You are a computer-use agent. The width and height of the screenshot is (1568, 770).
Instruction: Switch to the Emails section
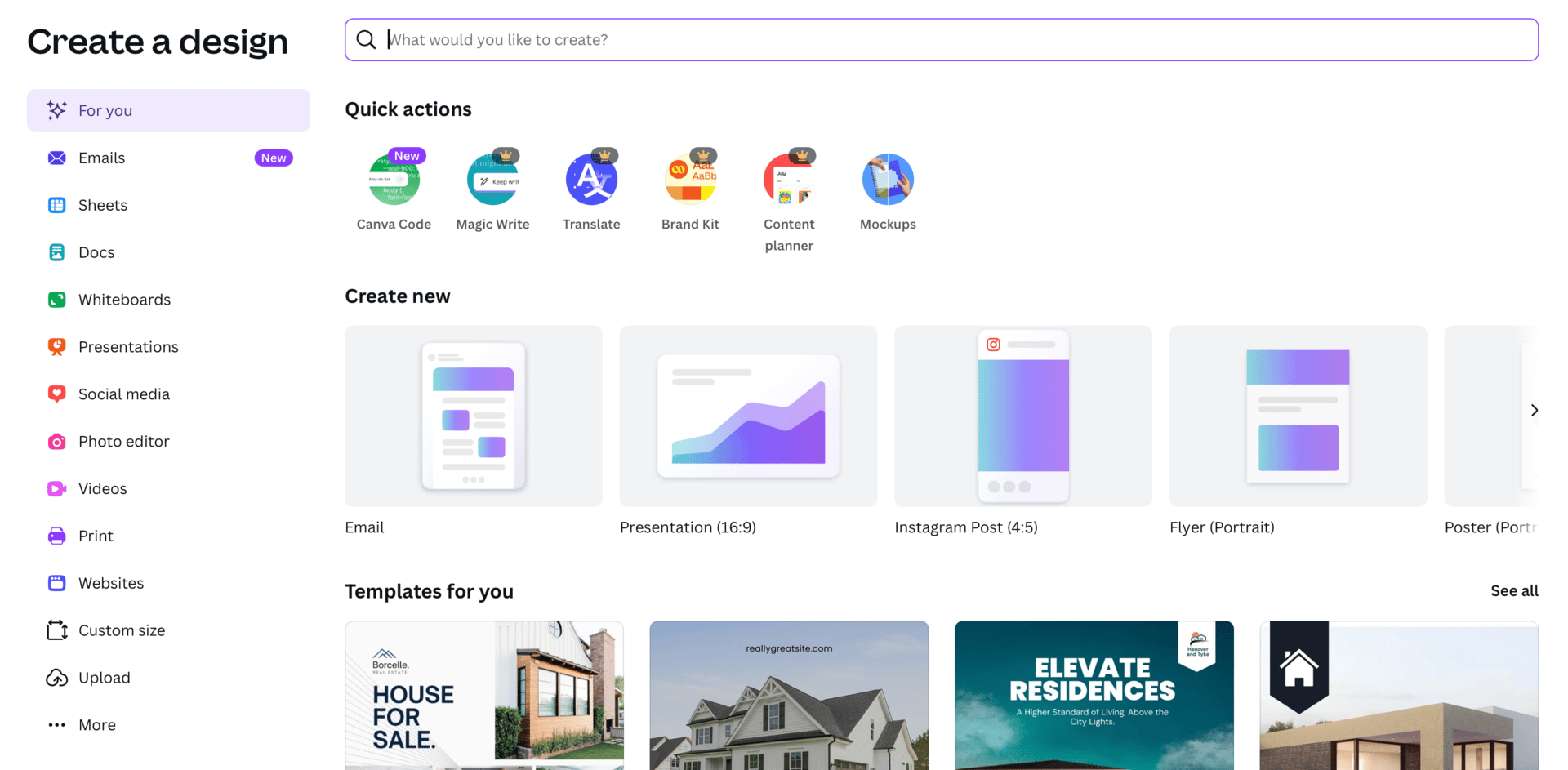pyautogui.click(x=102, y=158)
